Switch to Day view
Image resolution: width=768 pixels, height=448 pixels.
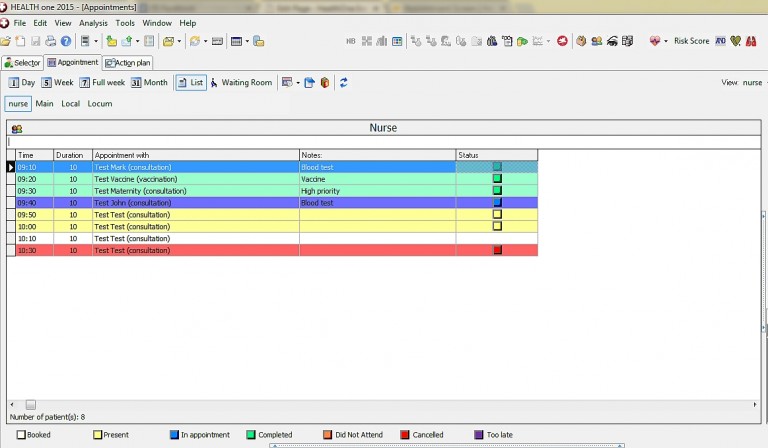pyautogui.click(x=22, y=83)
